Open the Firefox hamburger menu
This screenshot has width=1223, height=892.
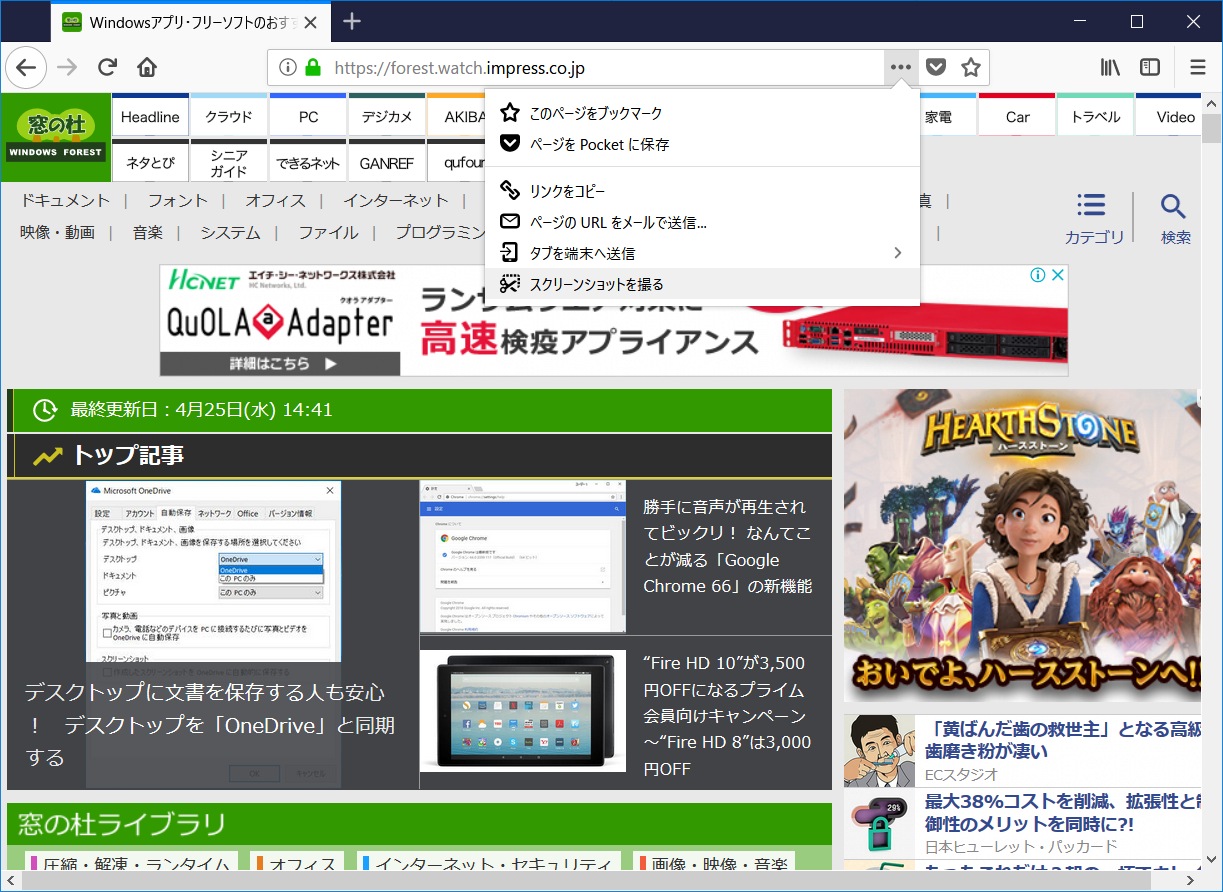tap(1197, 67)
